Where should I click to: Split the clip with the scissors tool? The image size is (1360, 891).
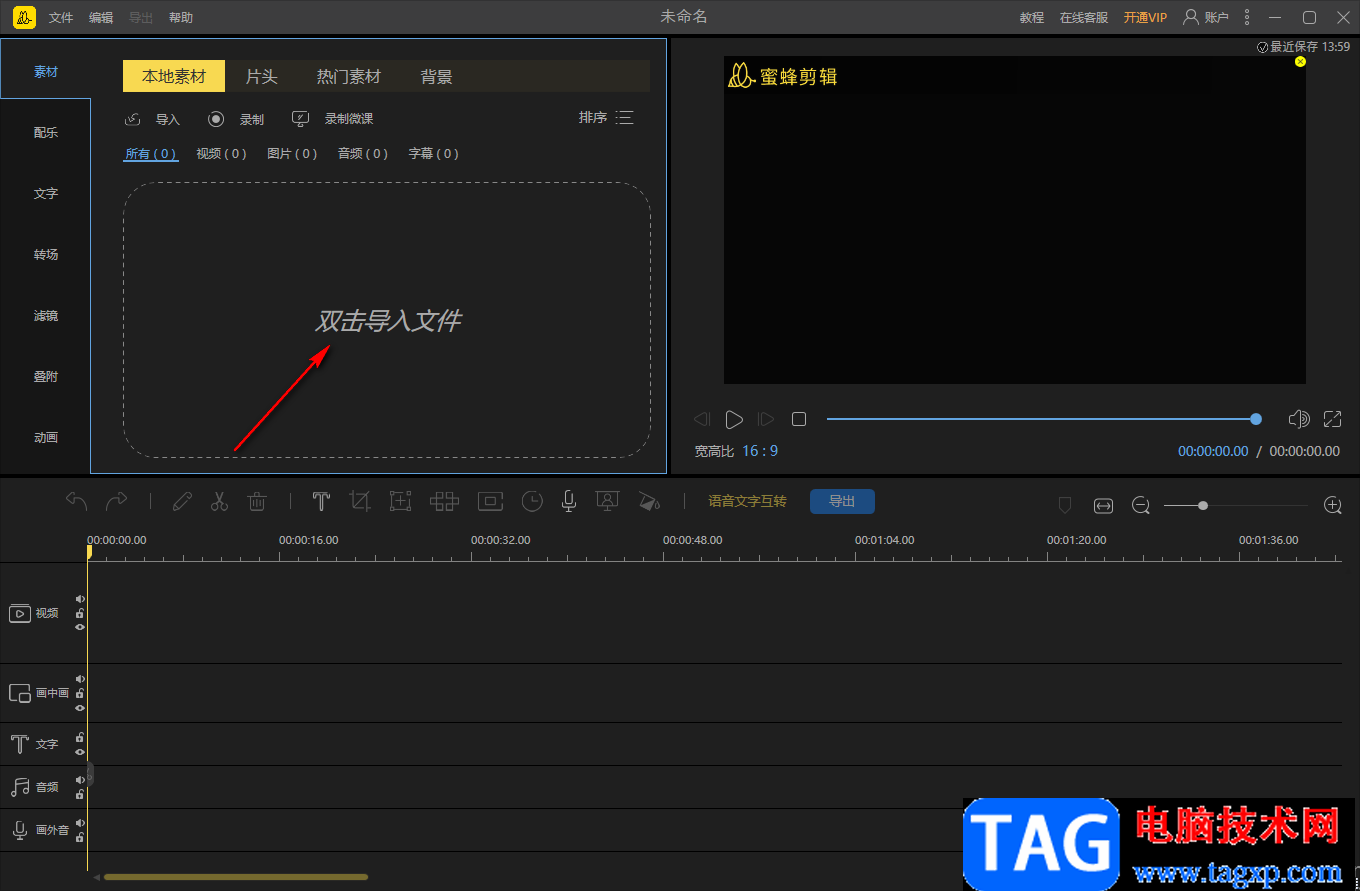[220, 501]
